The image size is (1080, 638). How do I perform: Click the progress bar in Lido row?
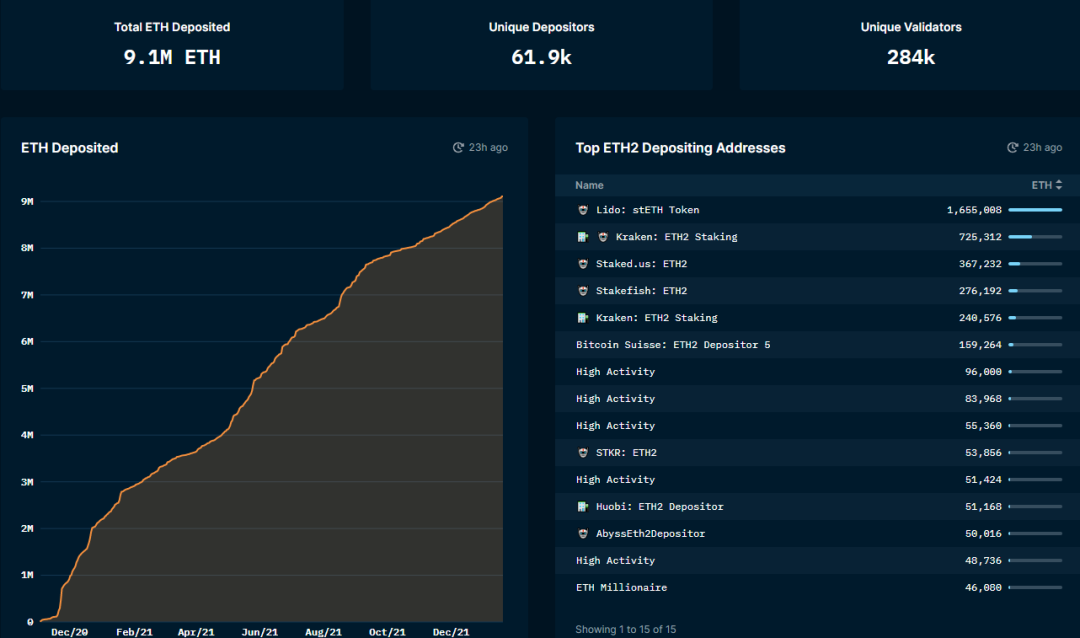1035,210
